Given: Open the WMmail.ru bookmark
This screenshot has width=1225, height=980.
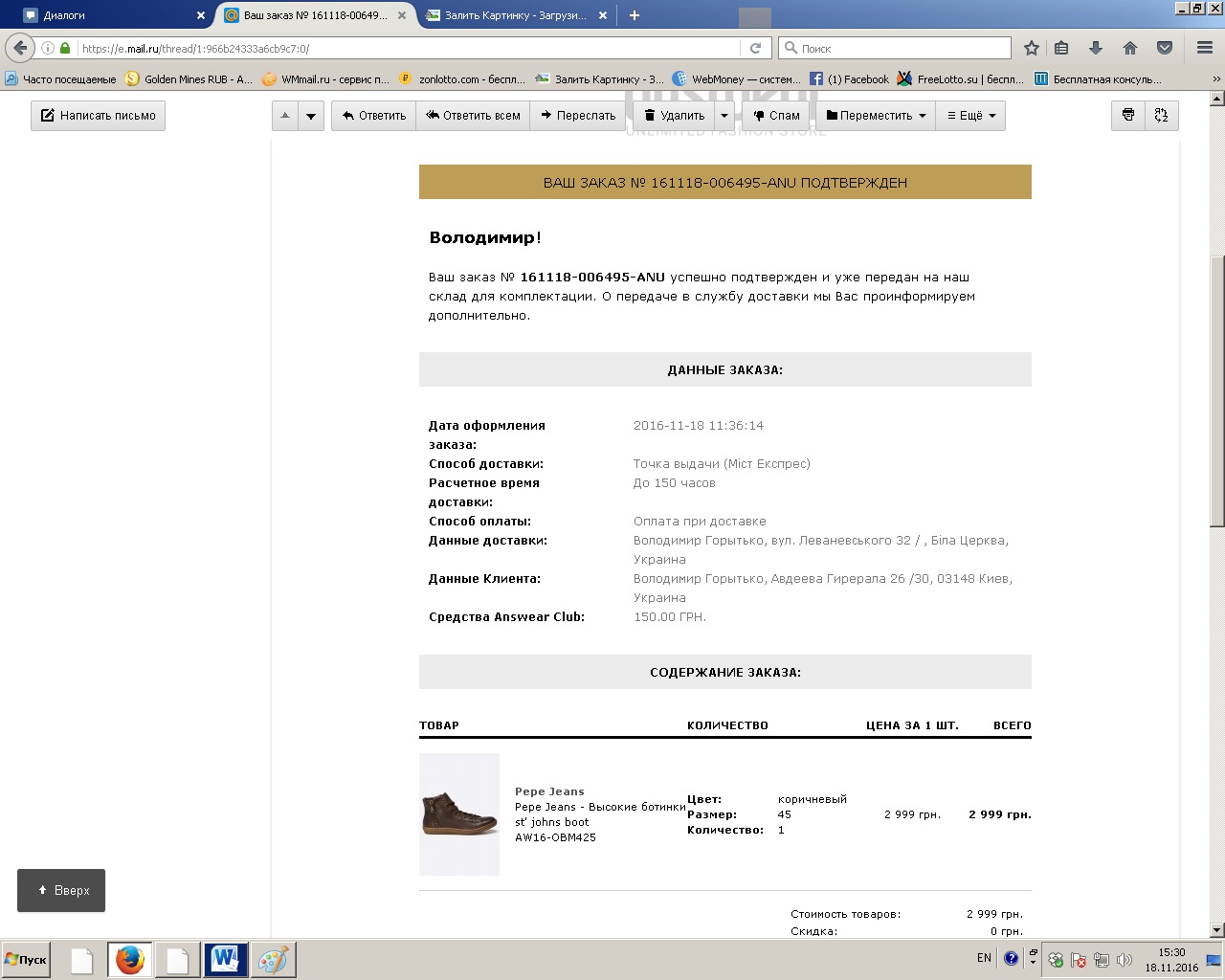Looking at the screenshot, I should tap(326, 79).
